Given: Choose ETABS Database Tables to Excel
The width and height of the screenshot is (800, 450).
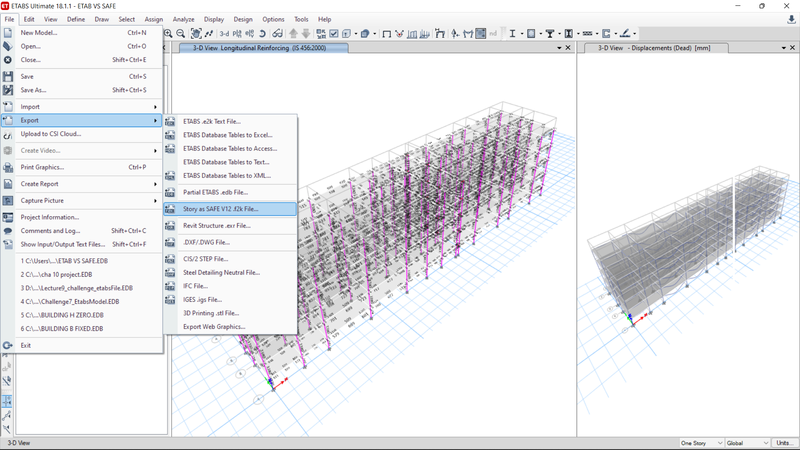Looking at the screenshot, I should [x=230, y=135].
